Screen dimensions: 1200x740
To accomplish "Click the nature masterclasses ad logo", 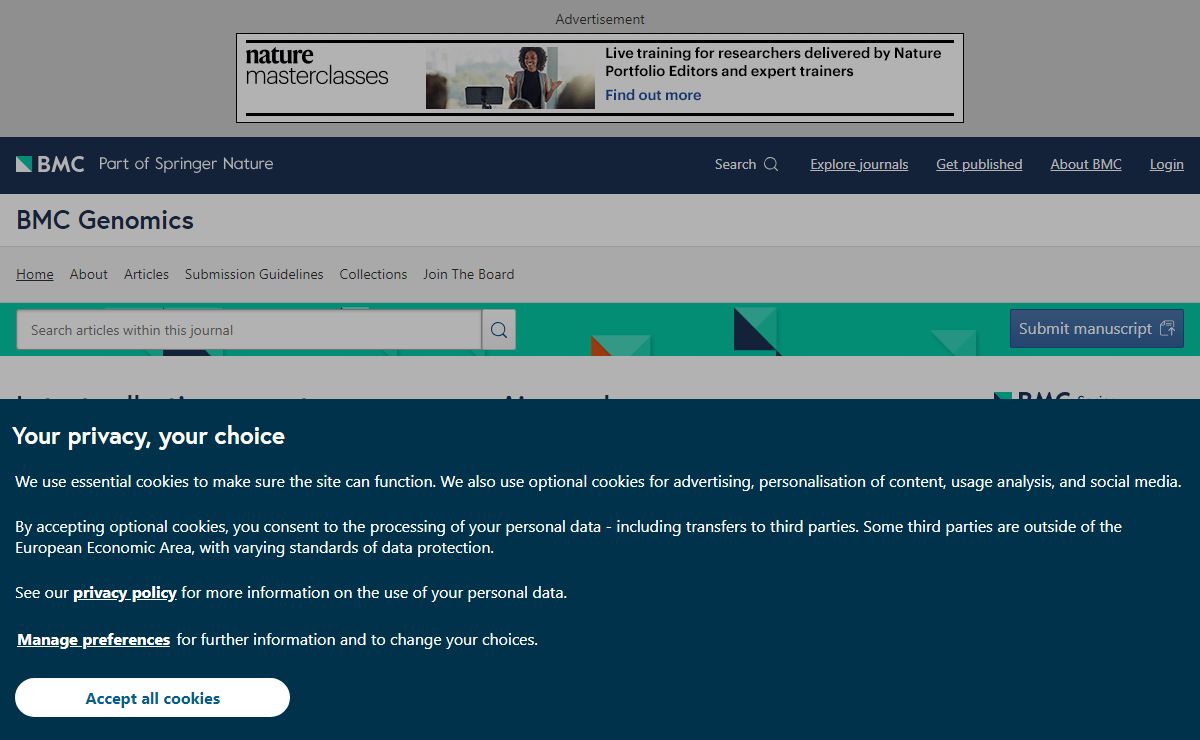I will (x=317, y=65).
